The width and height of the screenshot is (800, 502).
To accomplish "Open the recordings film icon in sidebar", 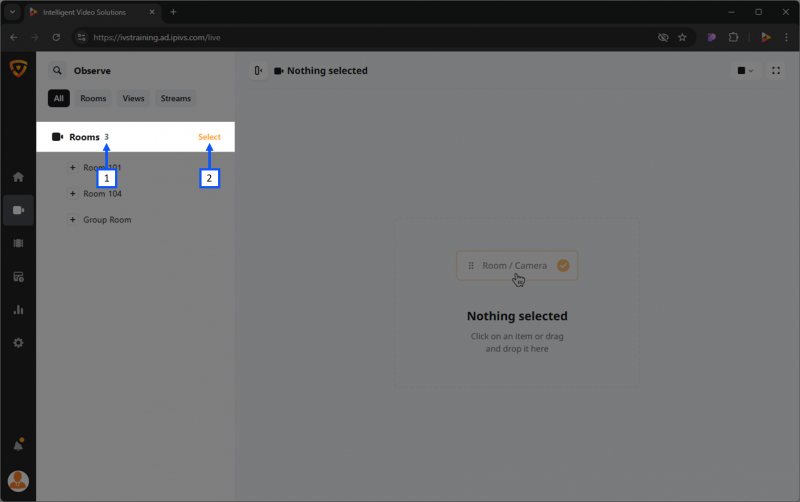I will (18, 243).
